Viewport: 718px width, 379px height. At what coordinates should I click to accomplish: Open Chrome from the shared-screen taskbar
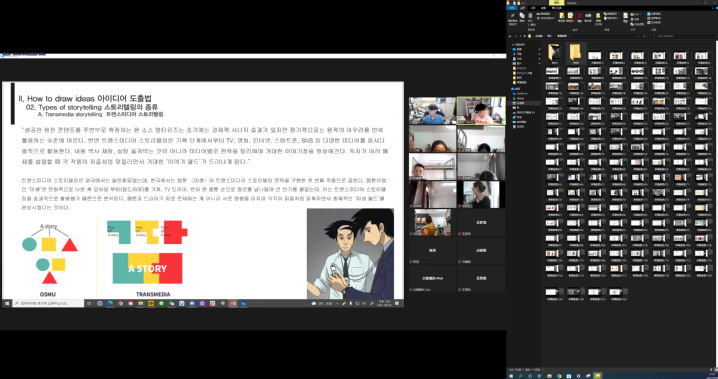point(120,303)
